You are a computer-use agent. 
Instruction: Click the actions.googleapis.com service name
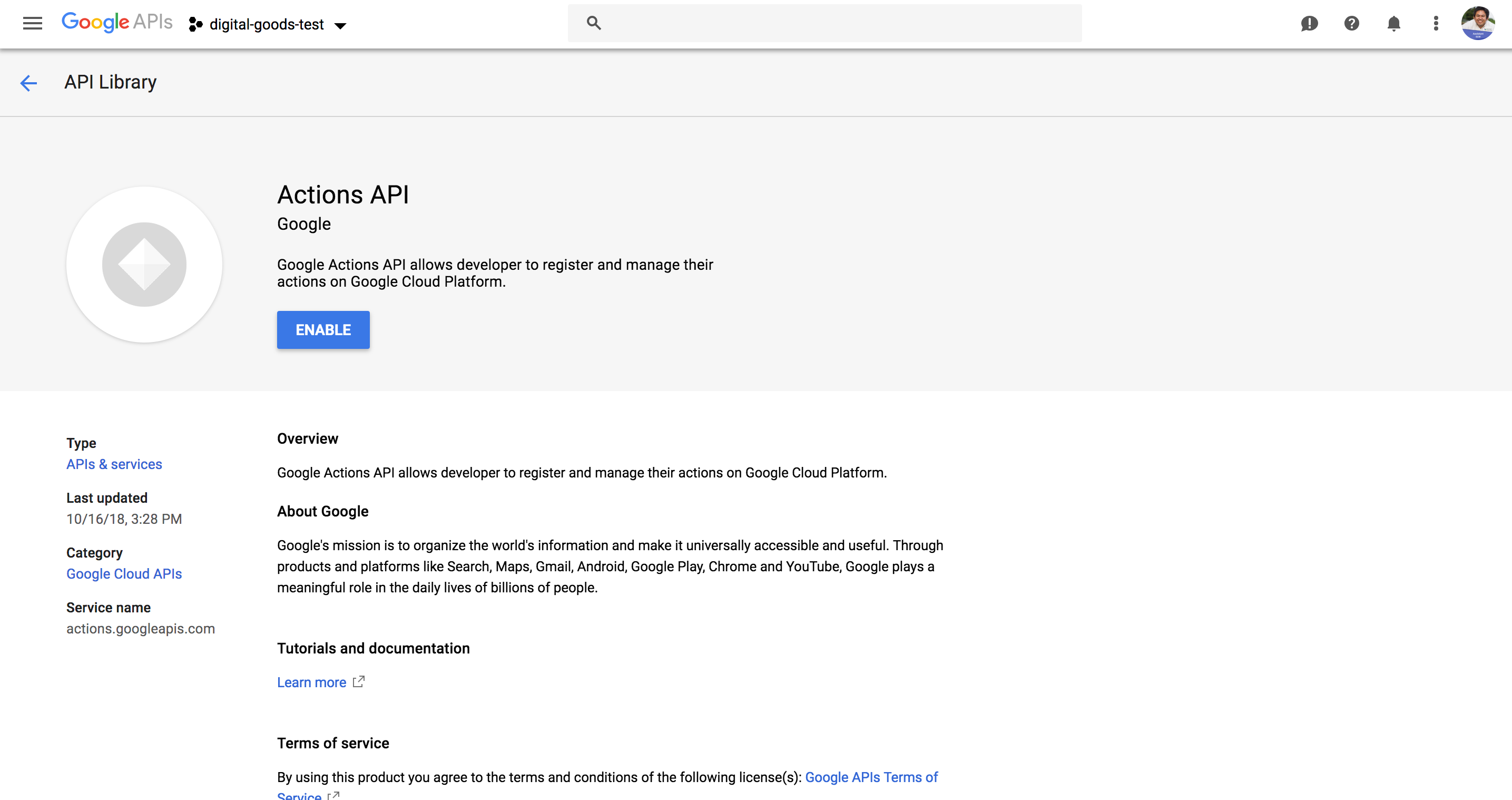point(140,629)
